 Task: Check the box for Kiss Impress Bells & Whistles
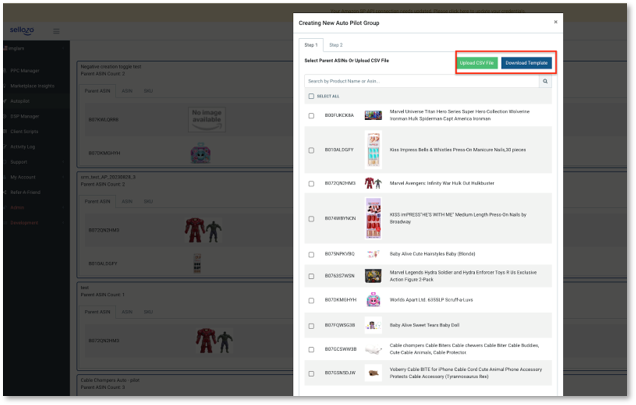point(311,150)
